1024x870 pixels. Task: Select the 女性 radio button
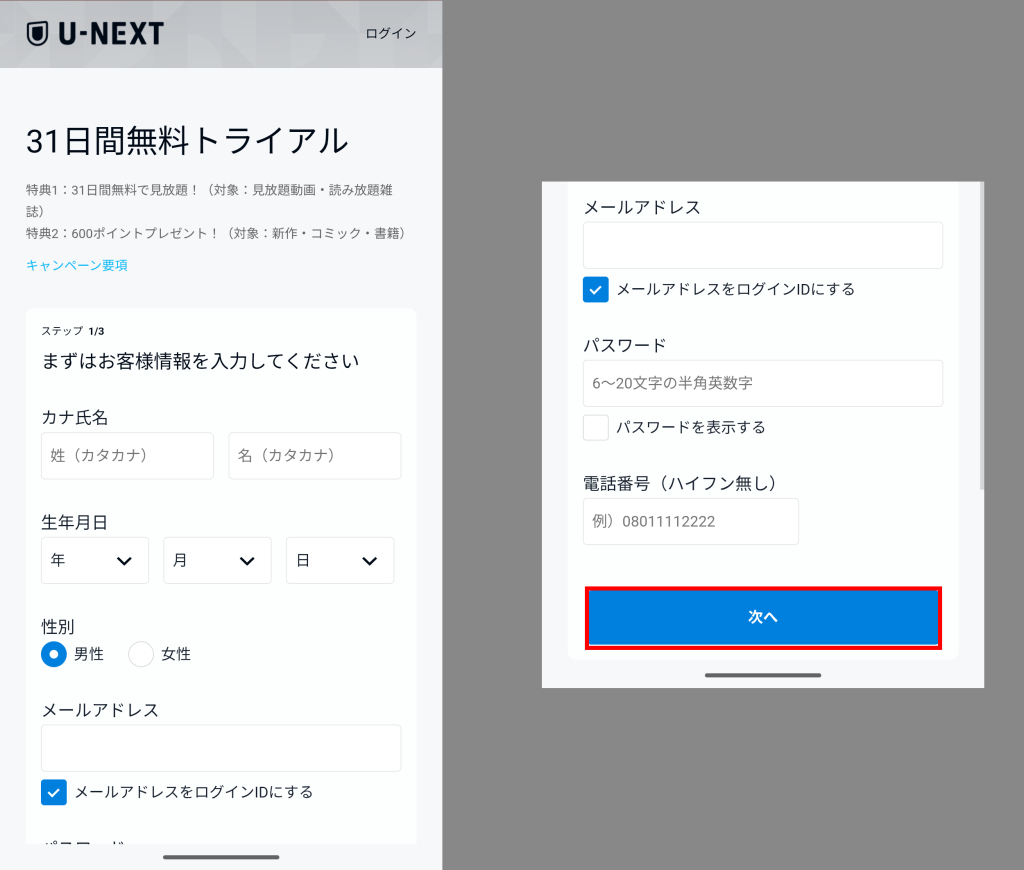pyautogui.click(x=141, y=654)
